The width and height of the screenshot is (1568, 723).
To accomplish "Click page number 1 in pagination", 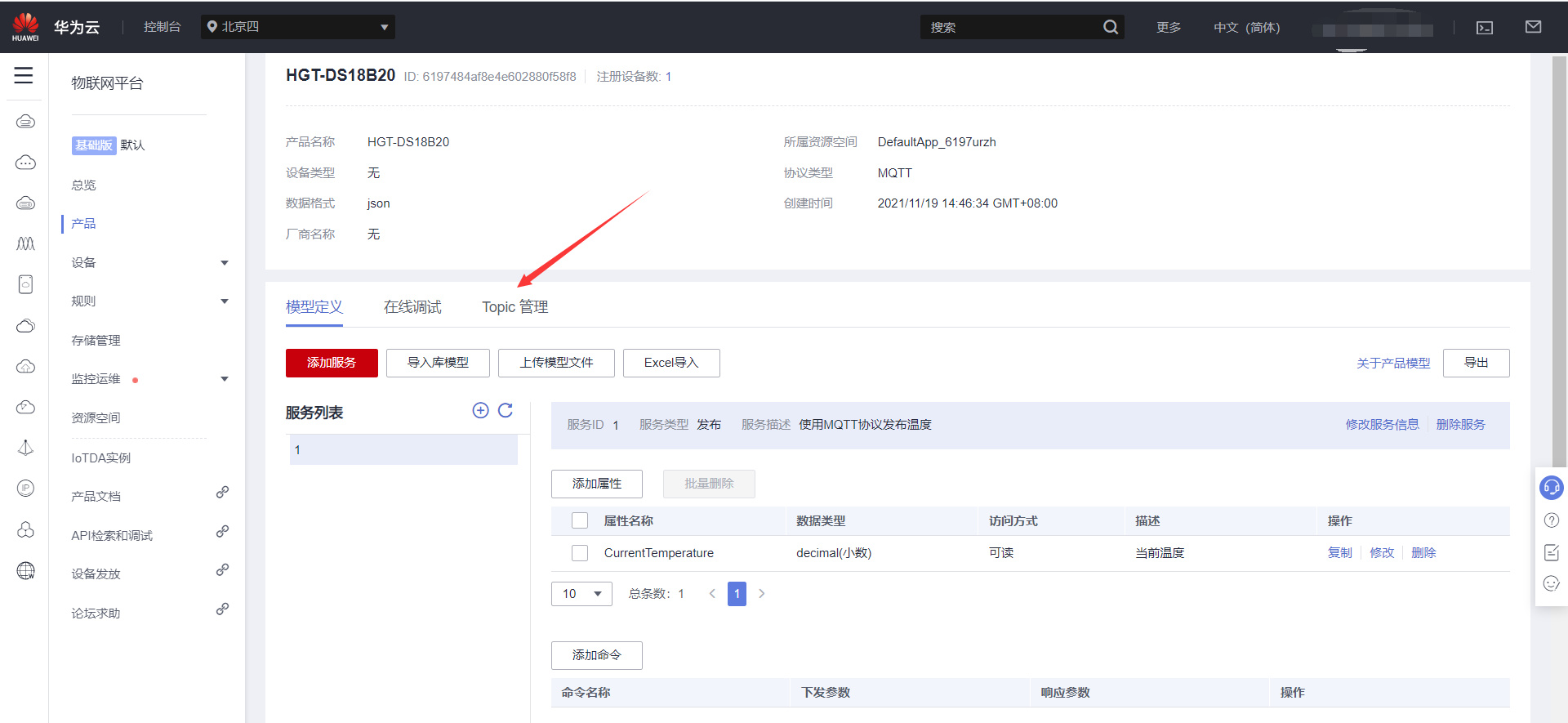I will [737, 594].
